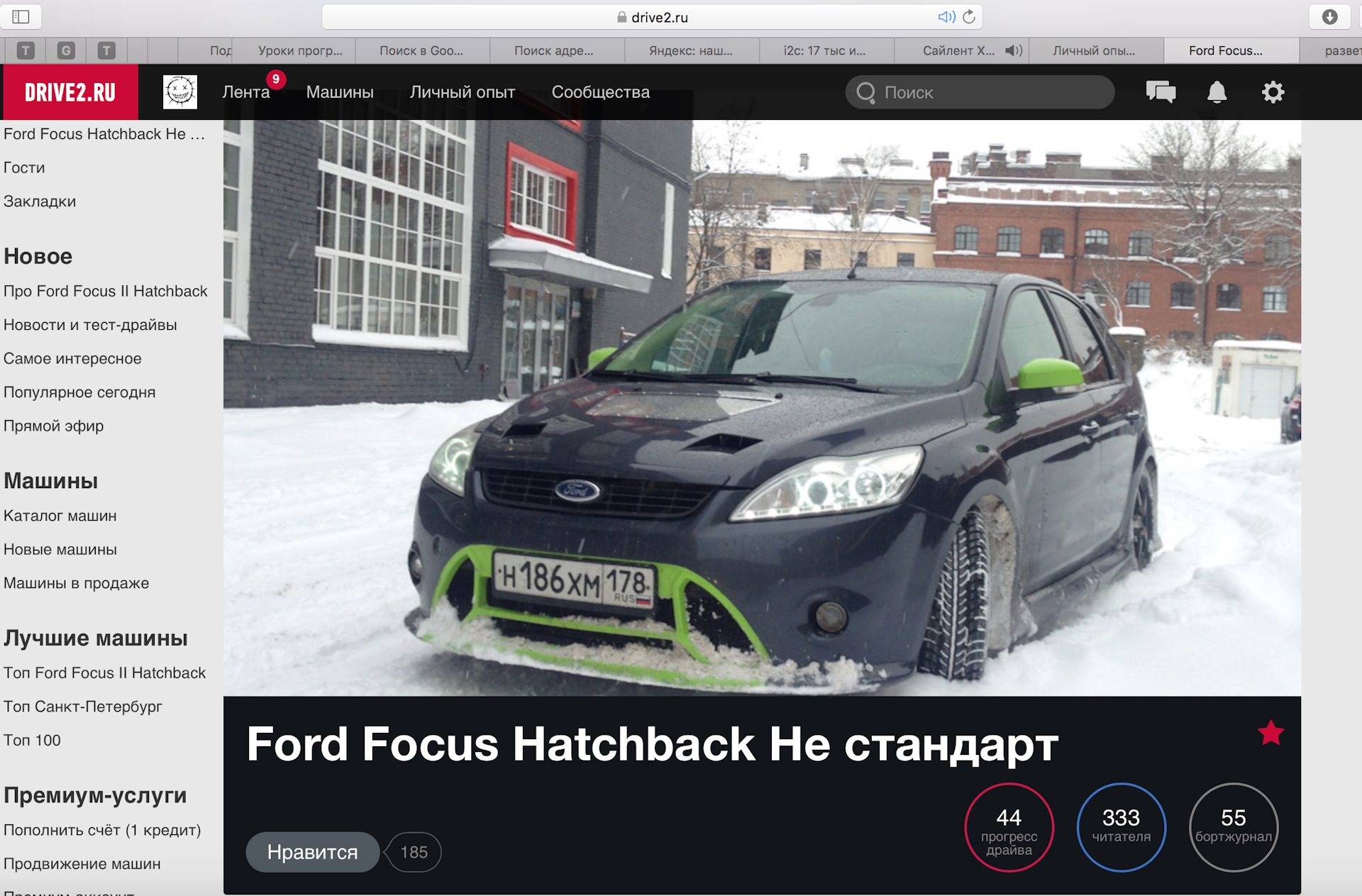Click the lock icon in address bar
This screenshot has height=896, width=1362.
pos(622,17)
